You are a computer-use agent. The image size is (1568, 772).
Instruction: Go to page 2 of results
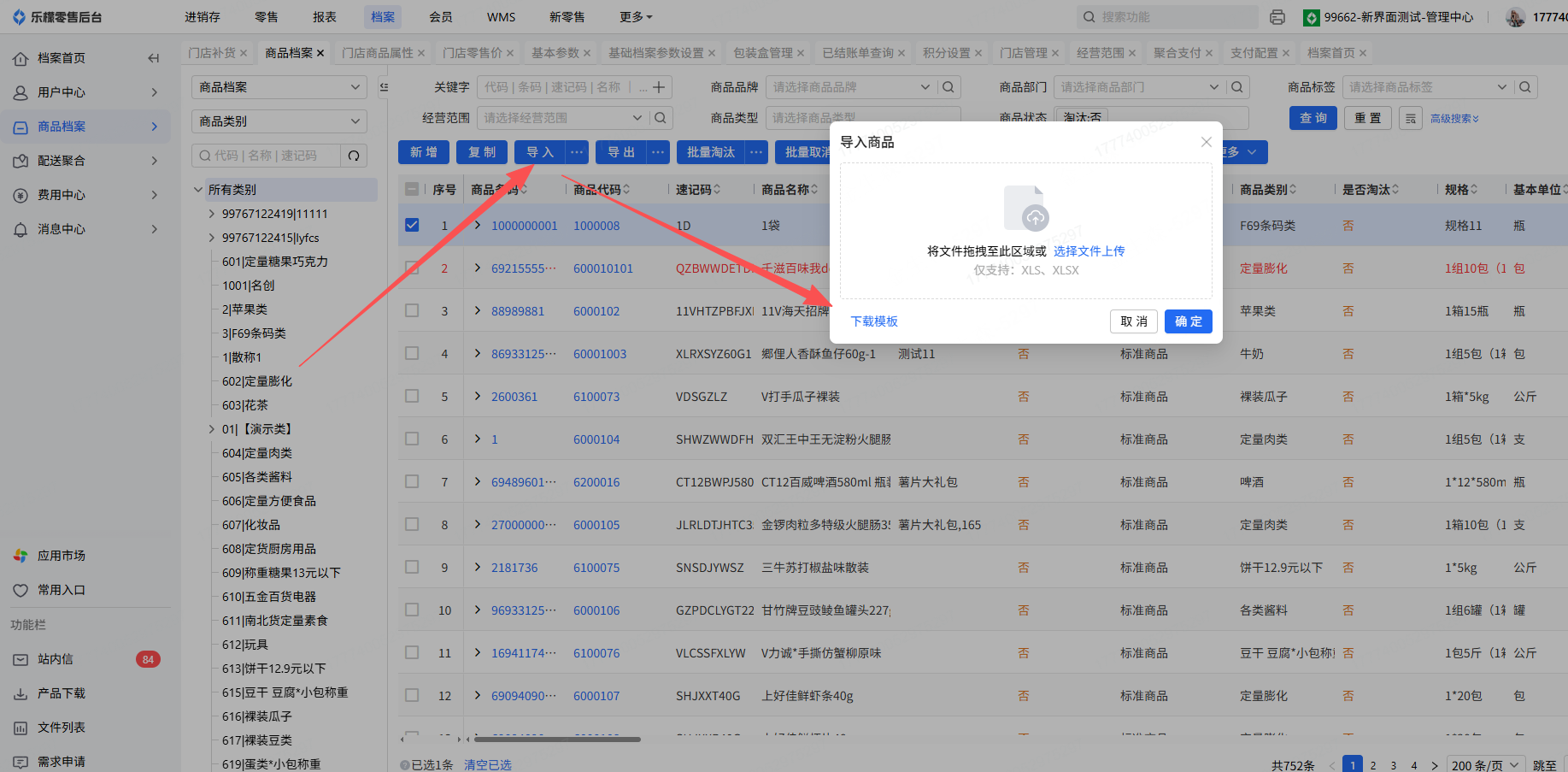coord(1373,765)
